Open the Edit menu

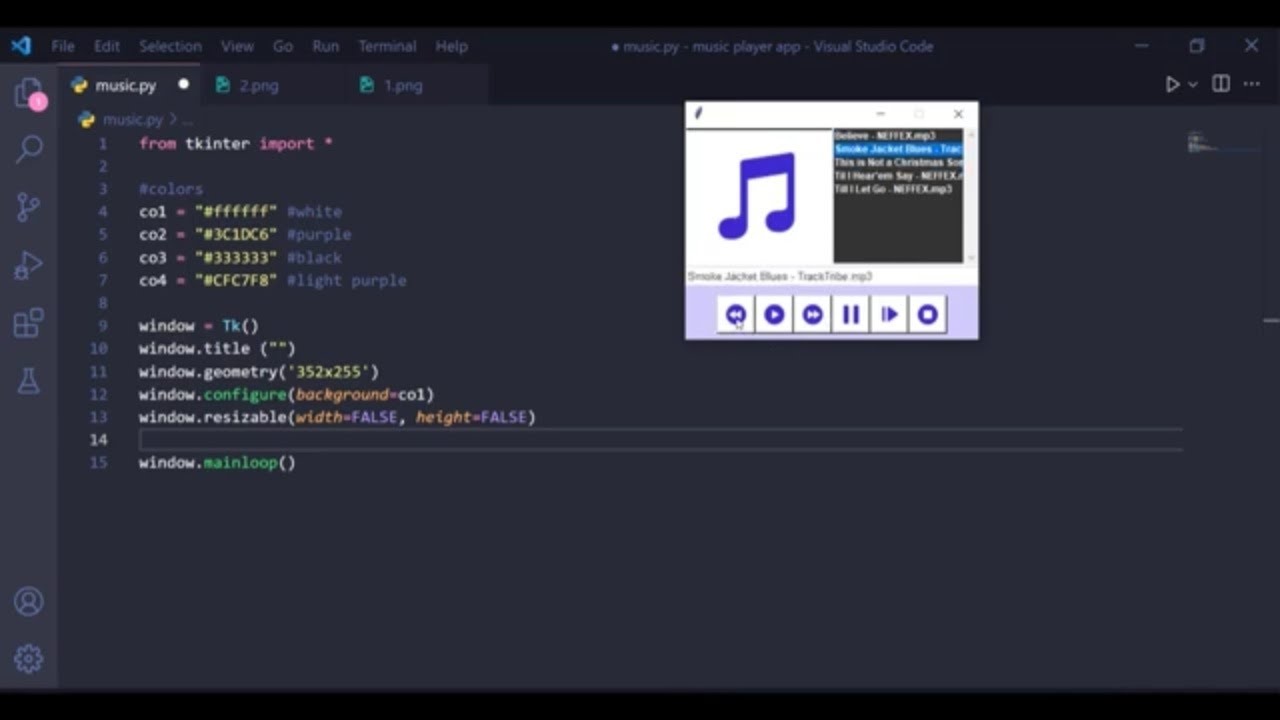pos(107,46)
